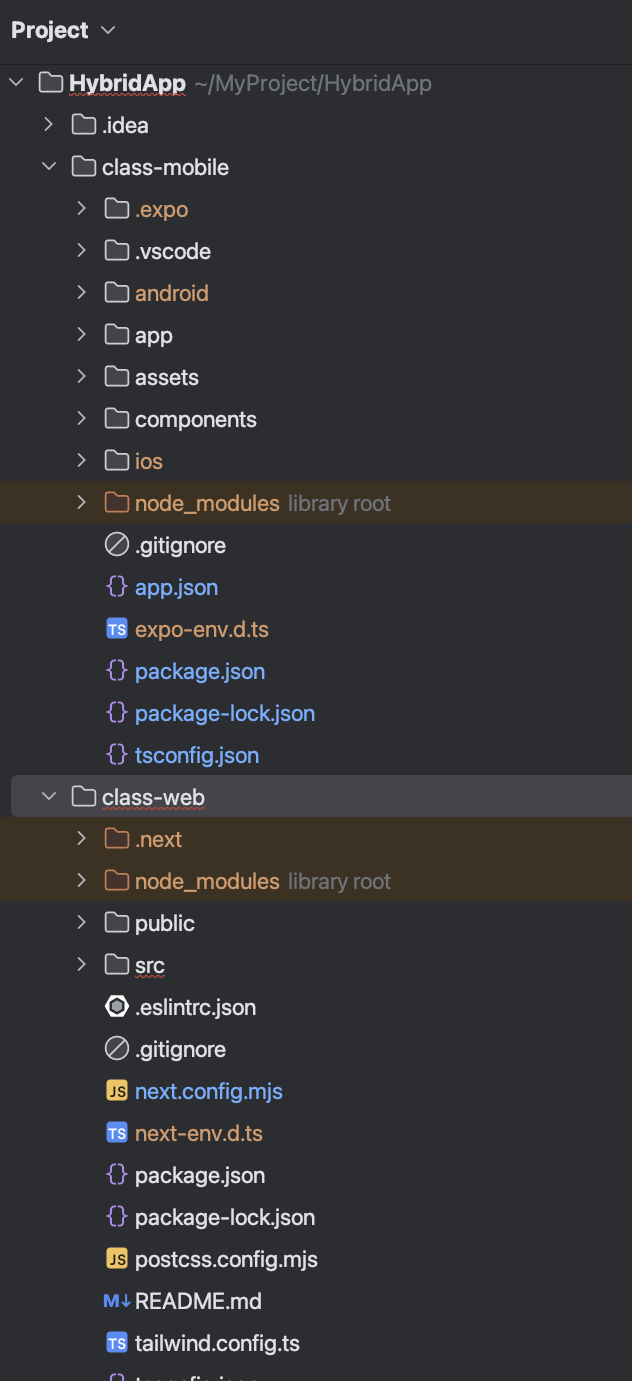Image resolution: width=632 pixels, height=1381 pixels.
Task: Collapse the HybridApp root folder
Action: click(16, 83)
